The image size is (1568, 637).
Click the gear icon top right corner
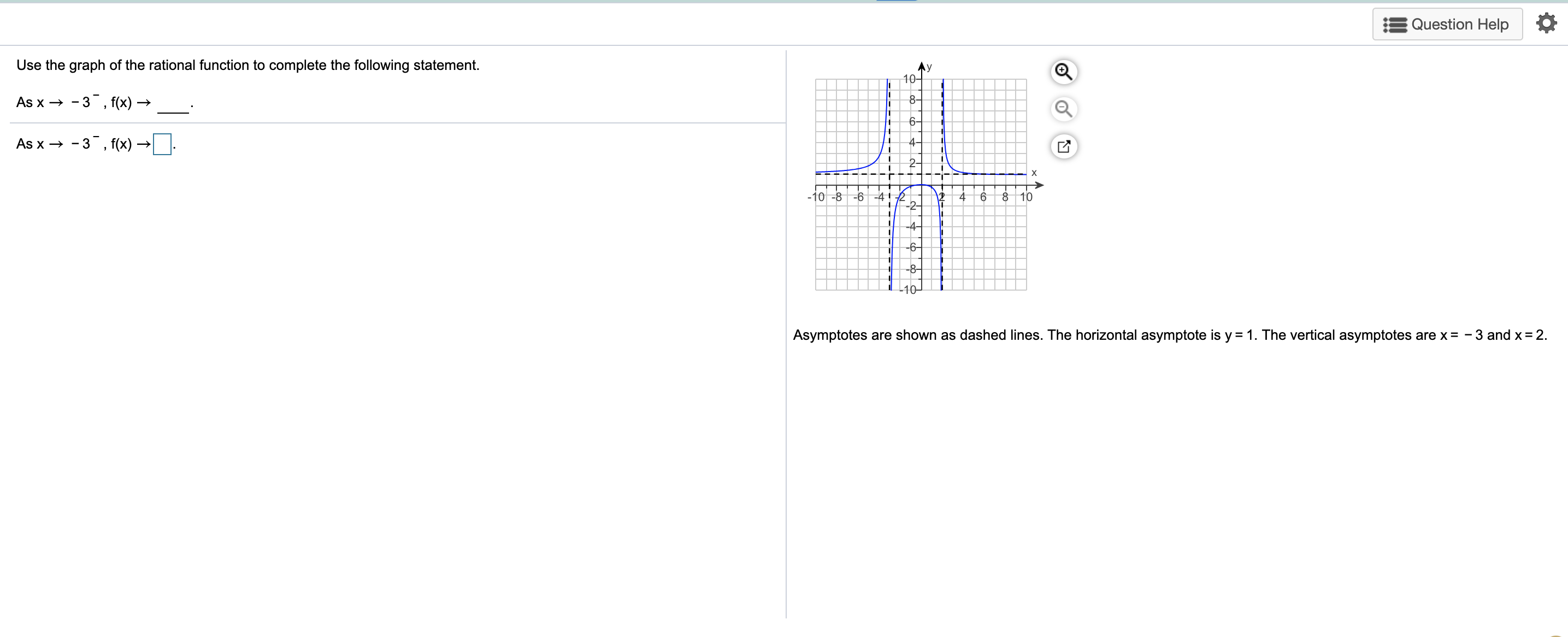(x=1547, y=23)
